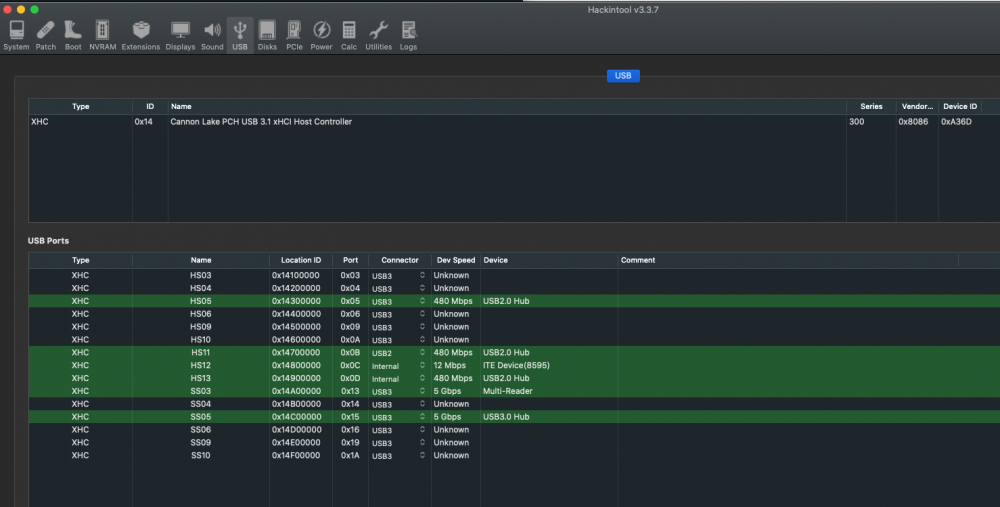
Task: Select the HS09 port row
Action: (514, 327)
